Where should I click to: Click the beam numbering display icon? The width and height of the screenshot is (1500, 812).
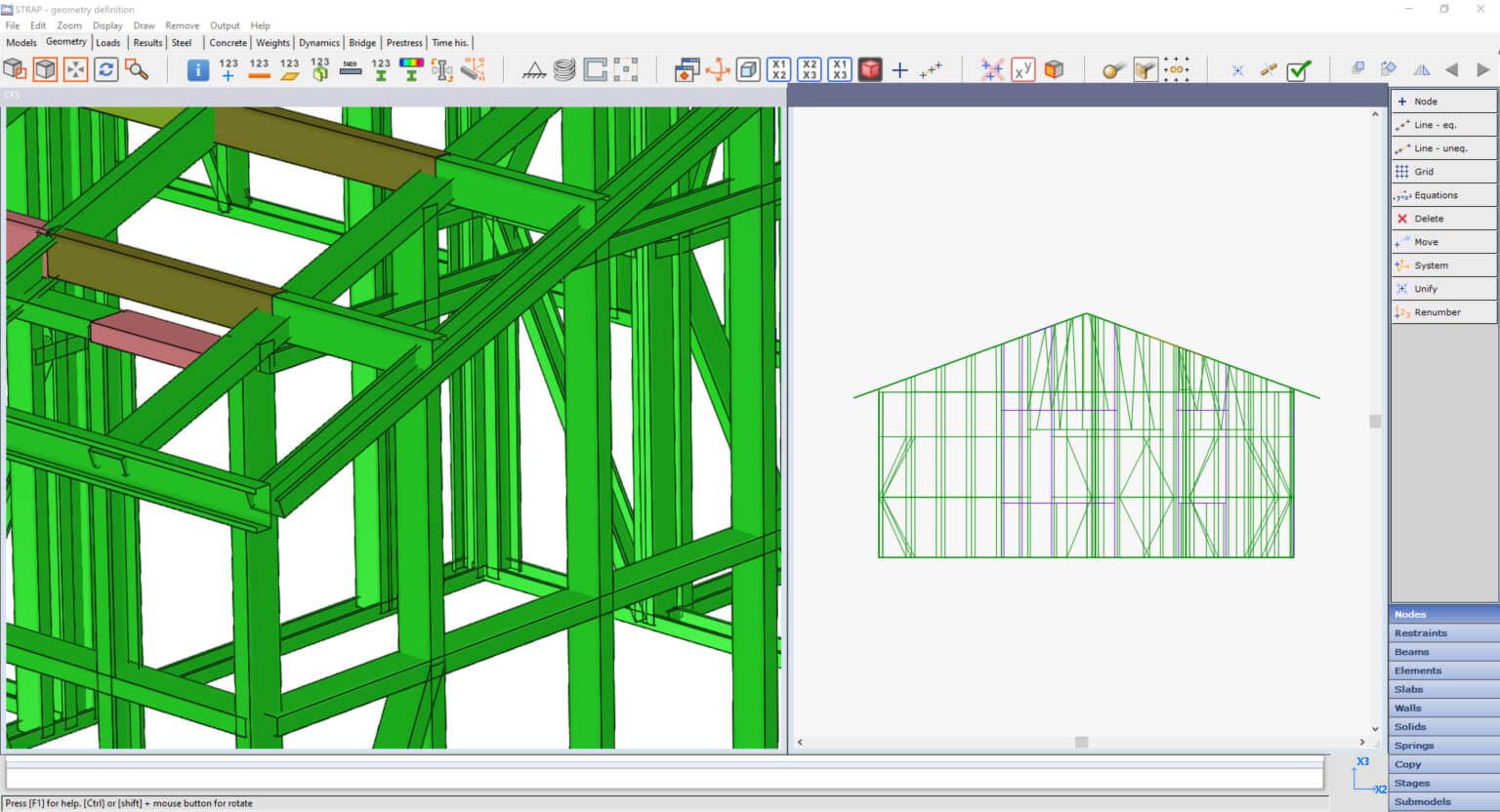(257, 69)
